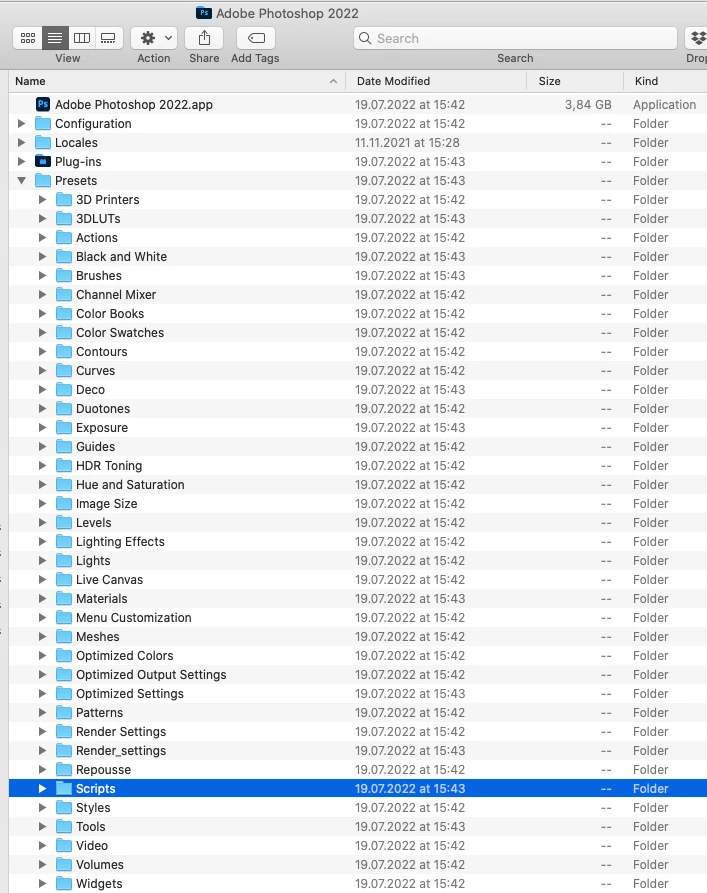
Task: Select the Styles folder icon
Action: tap(64, 808)
